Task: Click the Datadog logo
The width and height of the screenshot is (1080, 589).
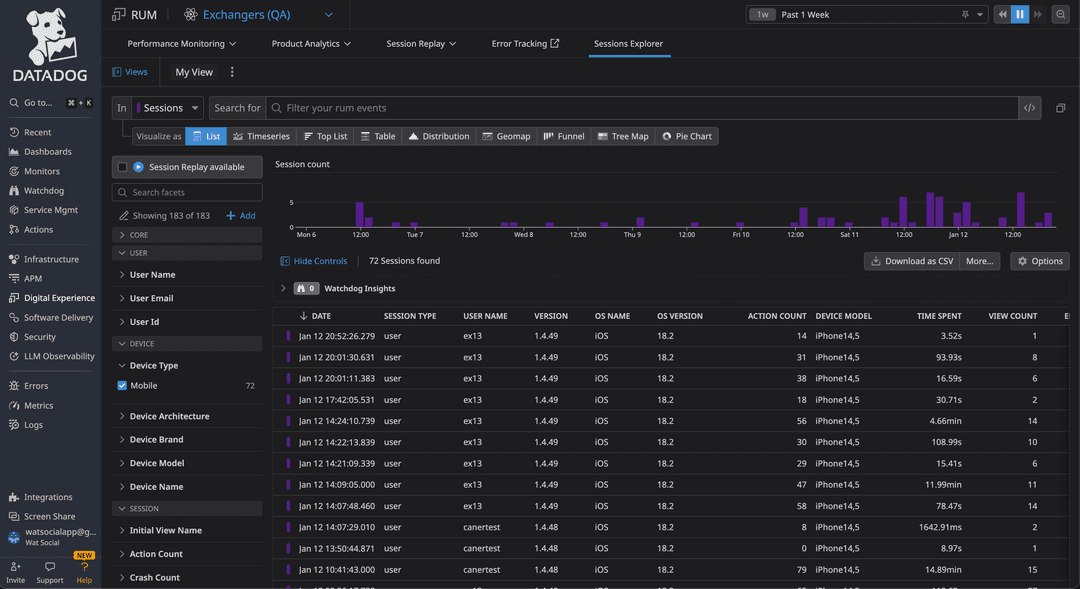Action: (x=50, y=45)
